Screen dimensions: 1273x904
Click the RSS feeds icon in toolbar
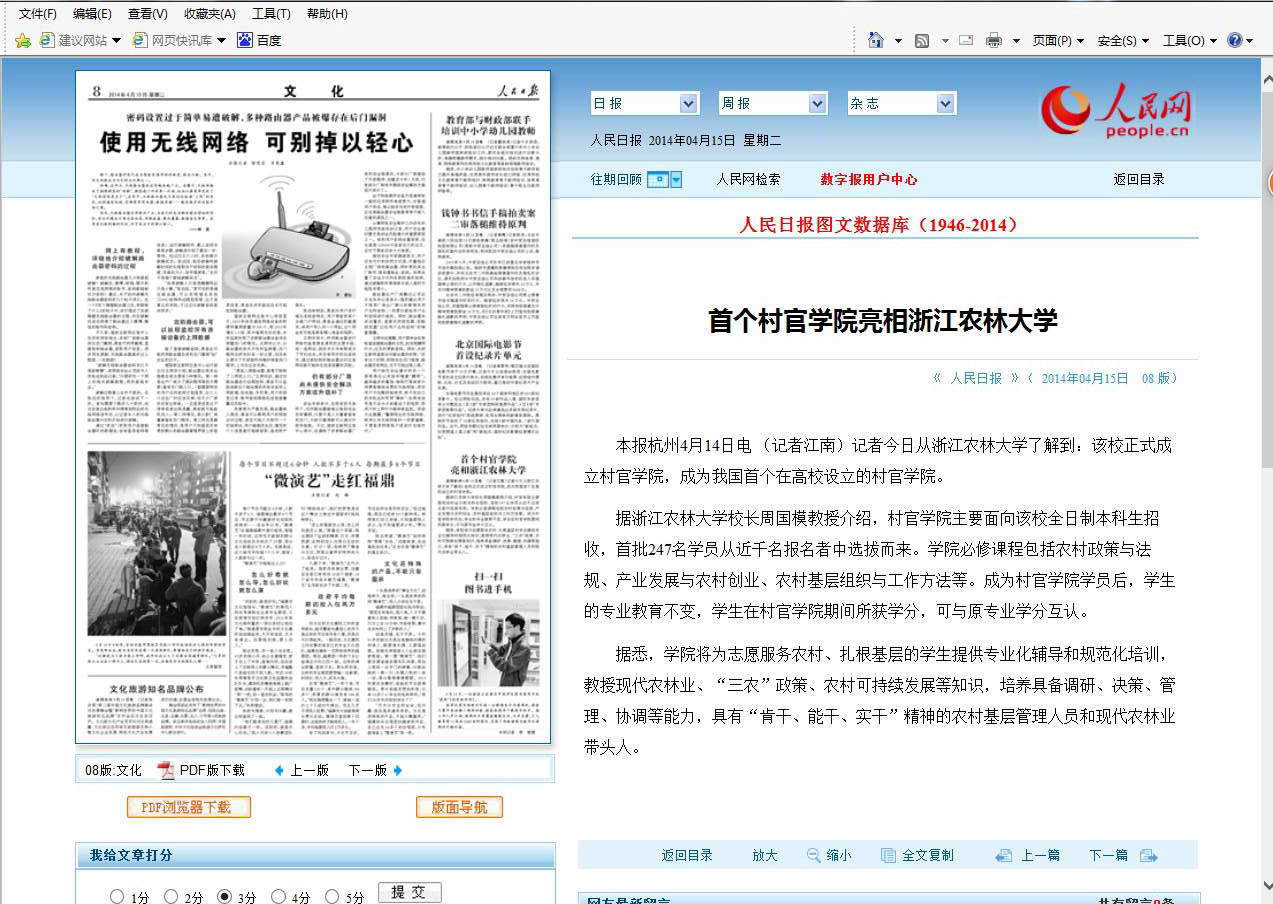(922, 41)
